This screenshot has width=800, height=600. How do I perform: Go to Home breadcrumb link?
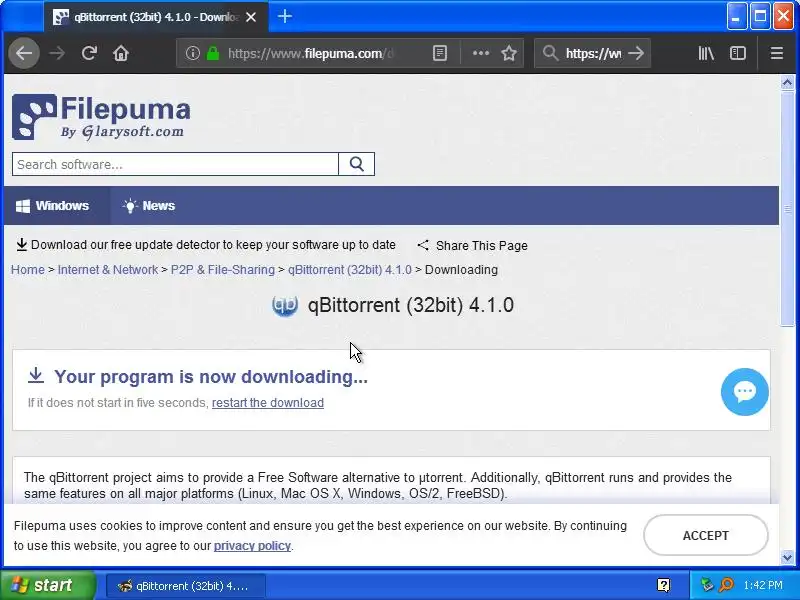pyautogui.click(x=28, y=269)
